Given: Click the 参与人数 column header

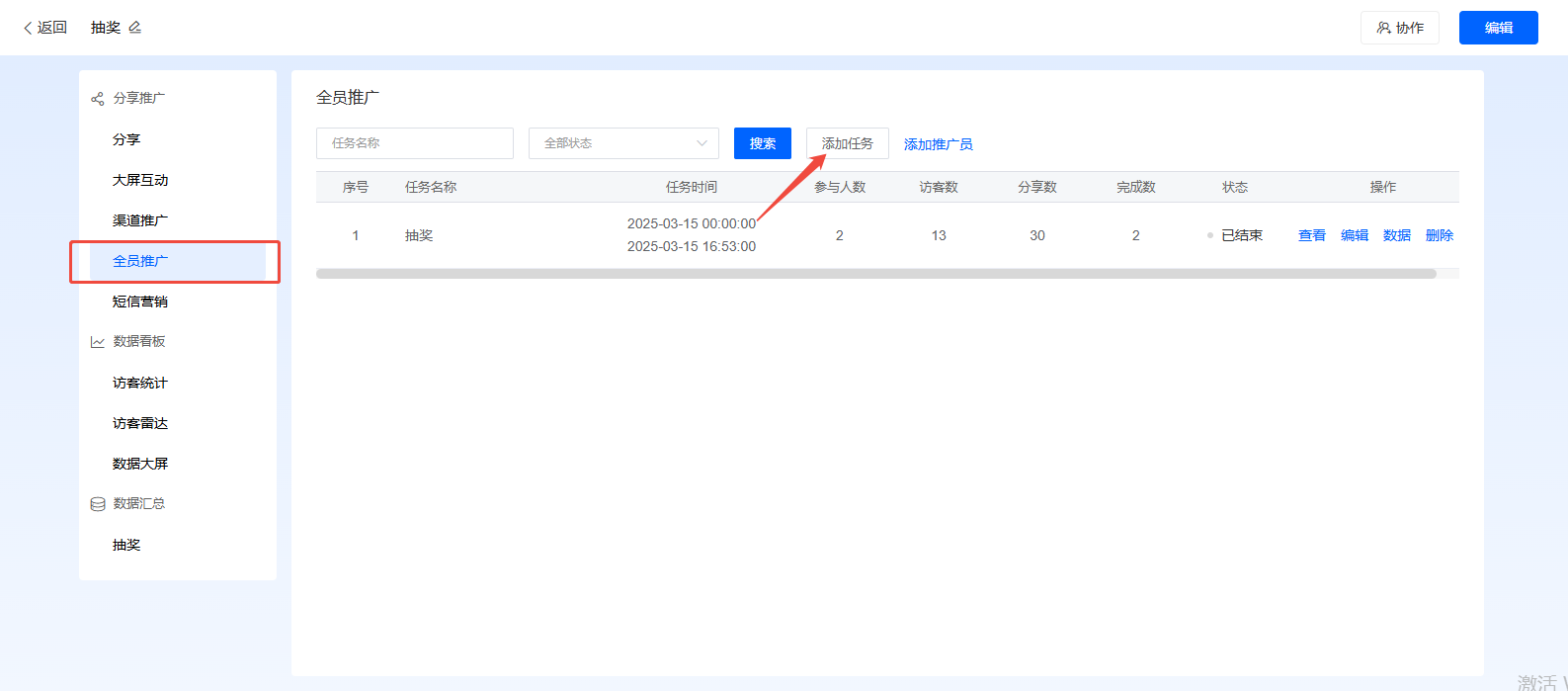Looking at the screenshot, I should pos(840,187).
